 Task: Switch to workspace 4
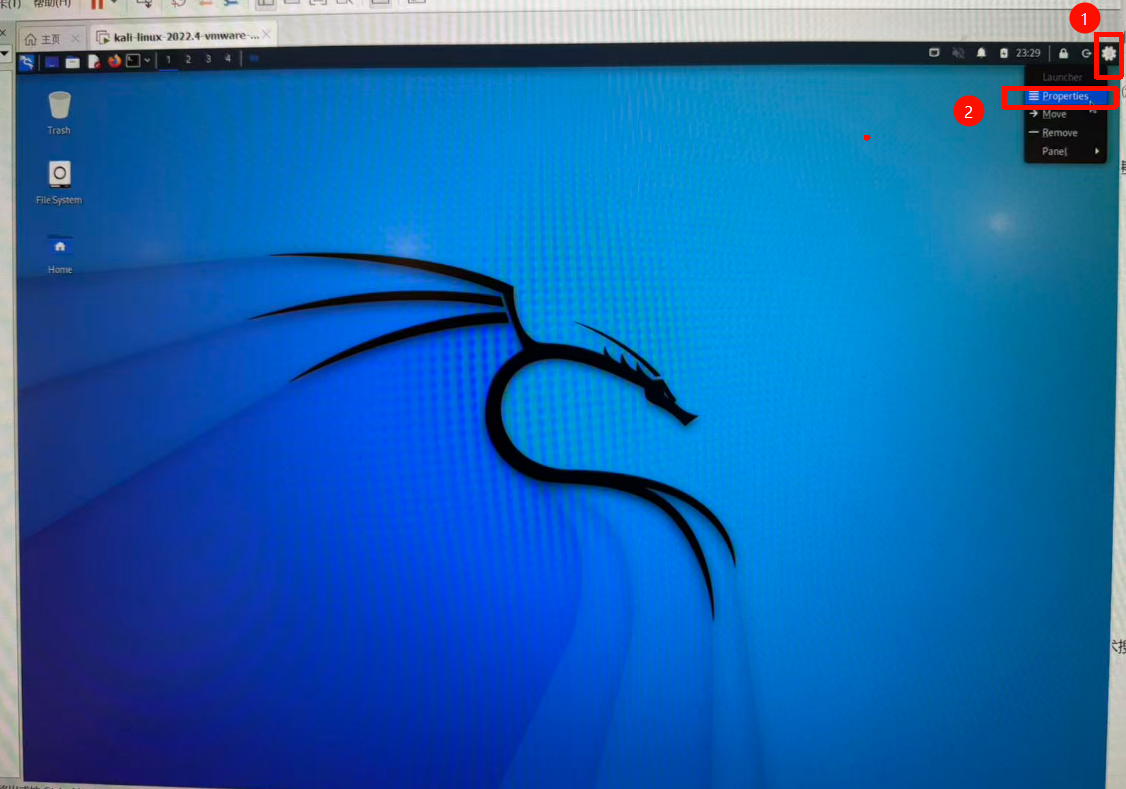click(228, 58)
